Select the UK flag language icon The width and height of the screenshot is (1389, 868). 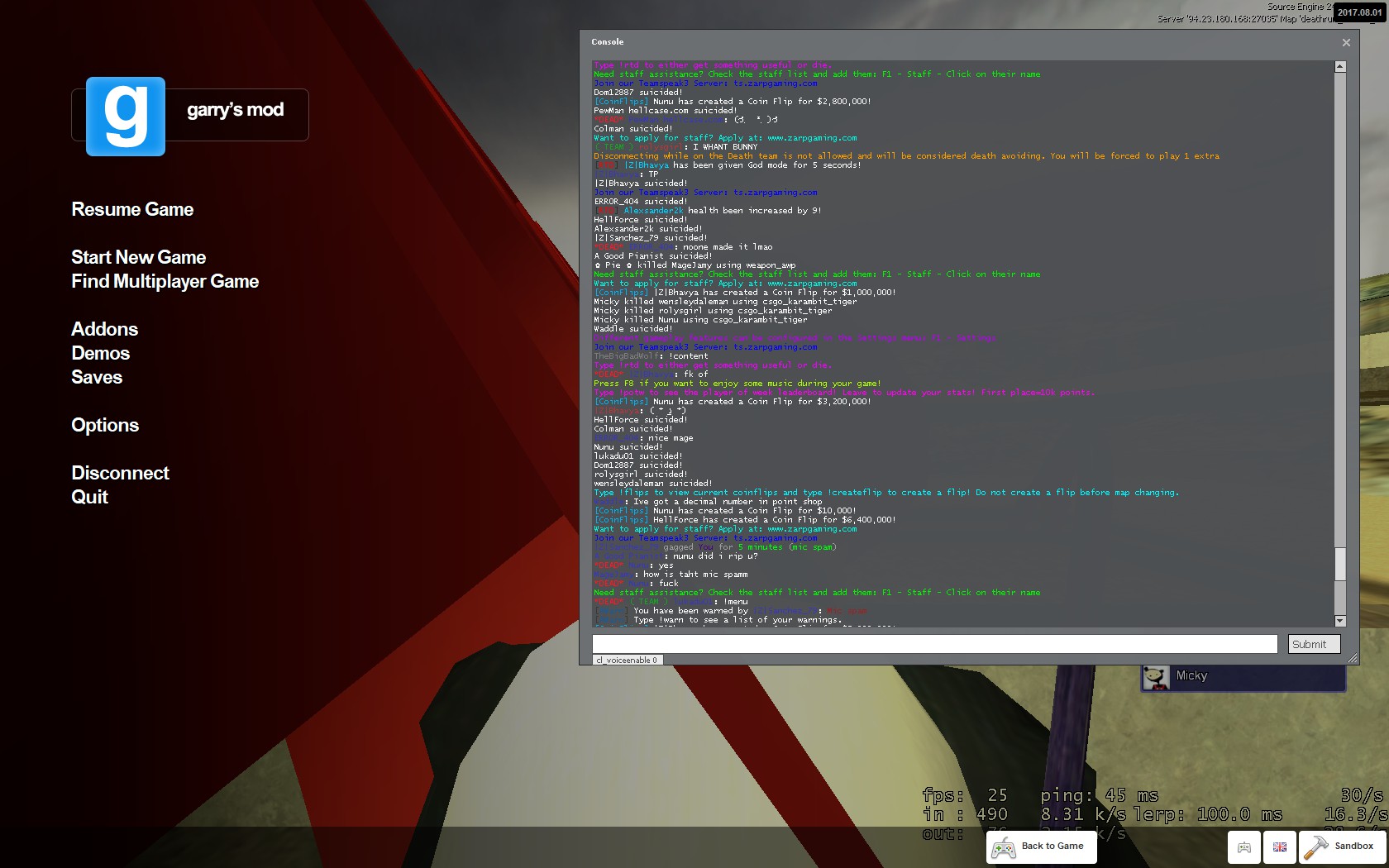tap(1280, 847)
